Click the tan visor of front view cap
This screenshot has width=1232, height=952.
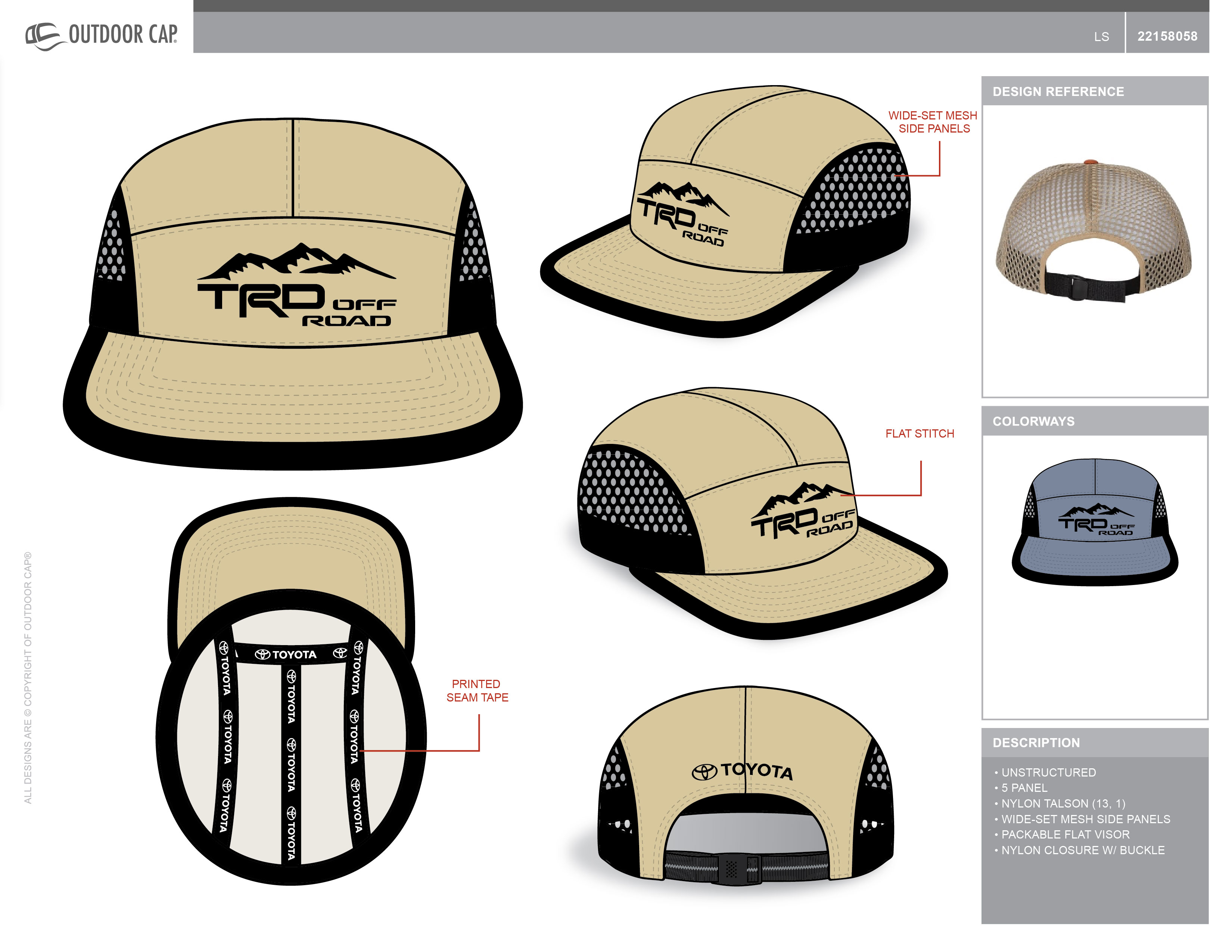tap(293, 389)
